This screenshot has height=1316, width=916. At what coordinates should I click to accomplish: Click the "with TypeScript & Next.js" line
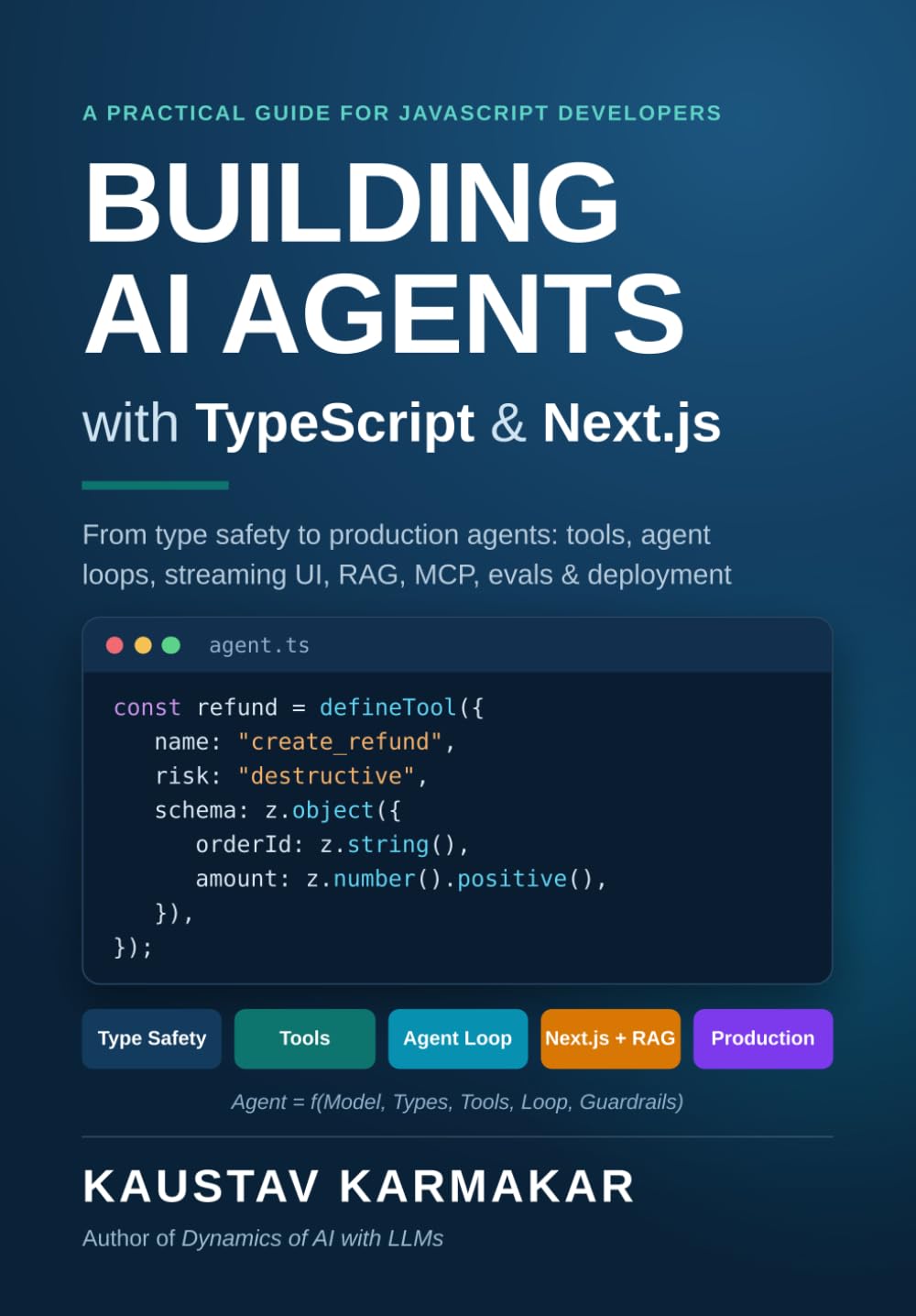(402, 423)
